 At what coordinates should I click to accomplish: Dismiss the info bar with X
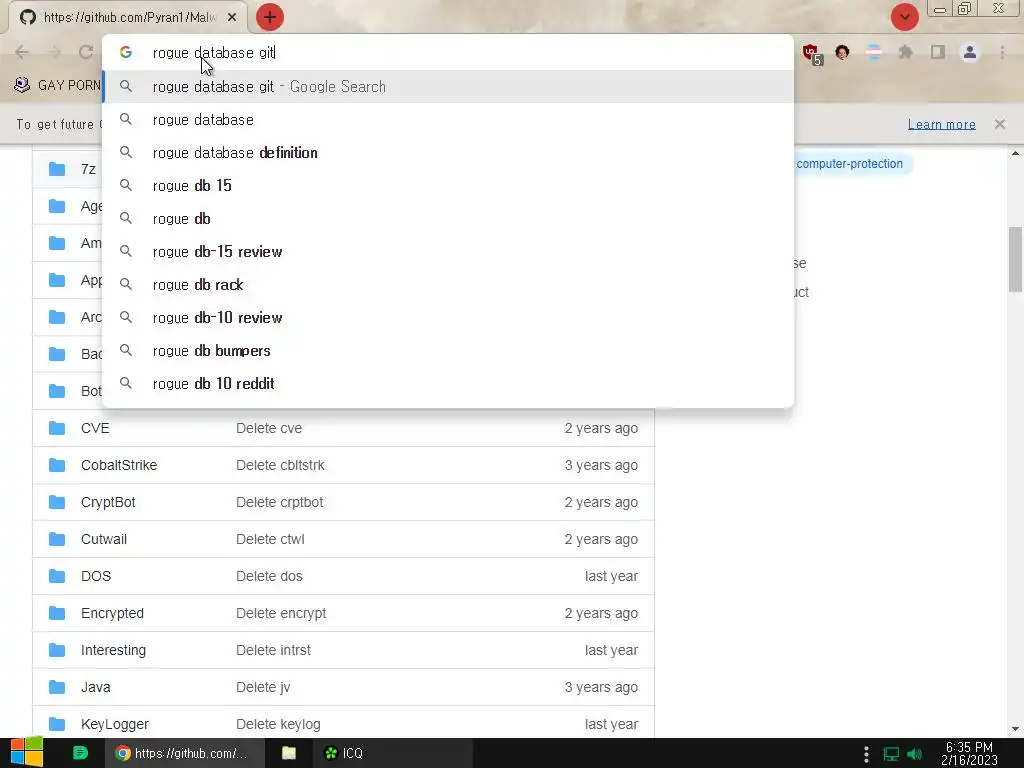999,124
